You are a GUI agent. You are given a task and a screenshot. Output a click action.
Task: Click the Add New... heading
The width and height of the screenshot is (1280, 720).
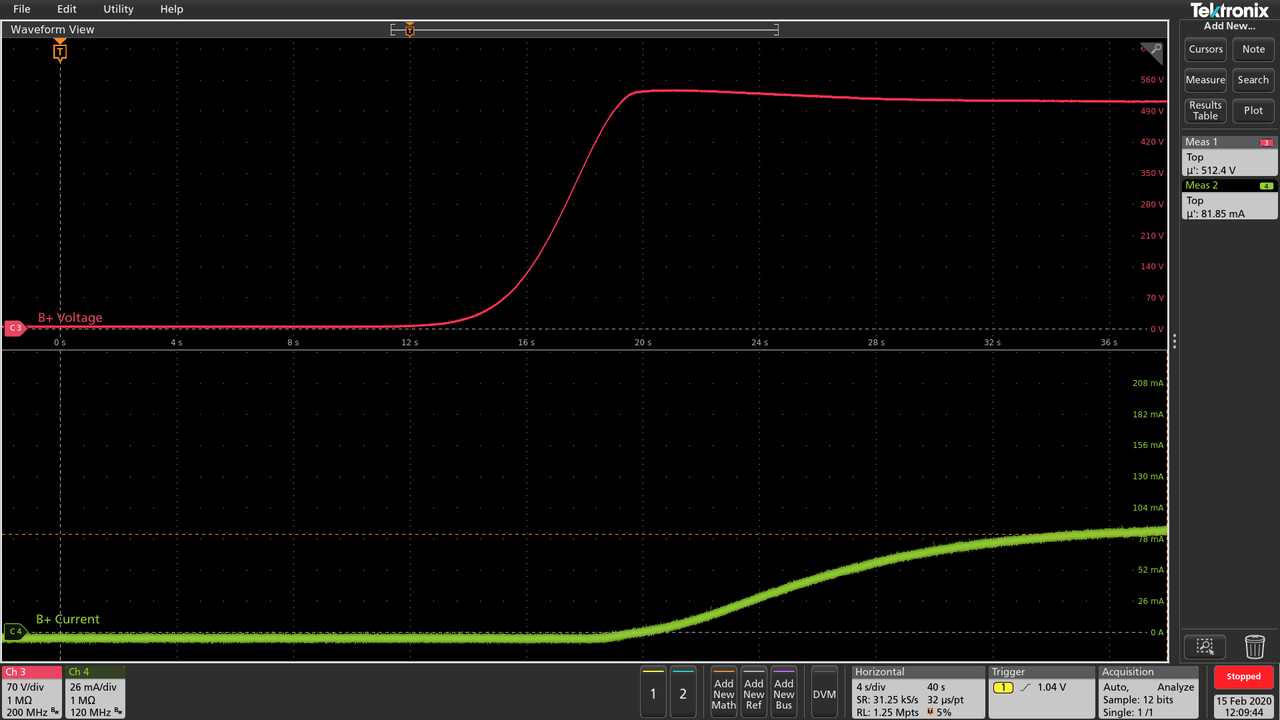(1229, 26)
